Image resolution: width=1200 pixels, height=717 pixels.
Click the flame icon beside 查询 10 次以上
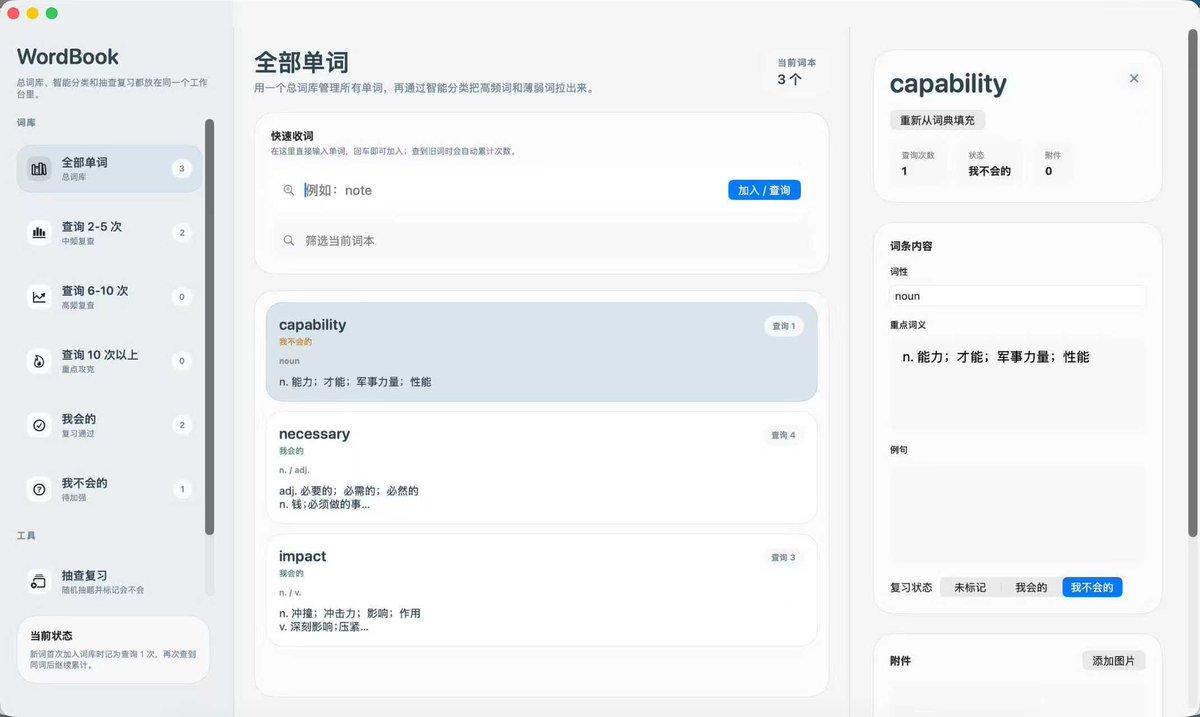pos(39,361)
